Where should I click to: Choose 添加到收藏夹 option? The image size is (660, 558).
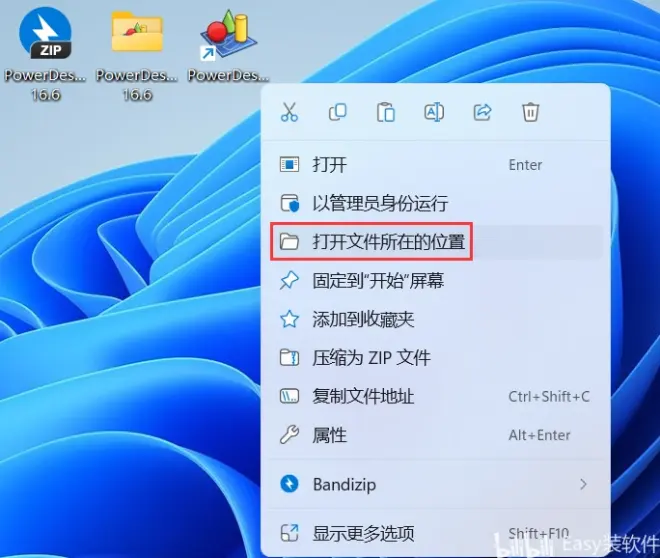(436, 319)
